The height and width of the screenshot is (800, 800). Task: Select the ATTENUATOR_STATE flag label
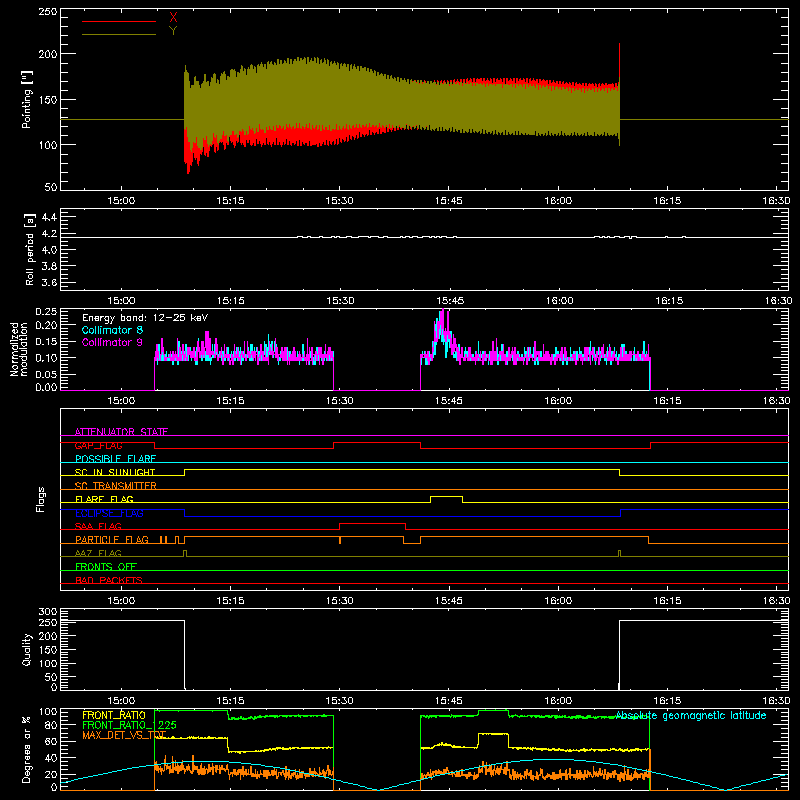click(121, 432)
